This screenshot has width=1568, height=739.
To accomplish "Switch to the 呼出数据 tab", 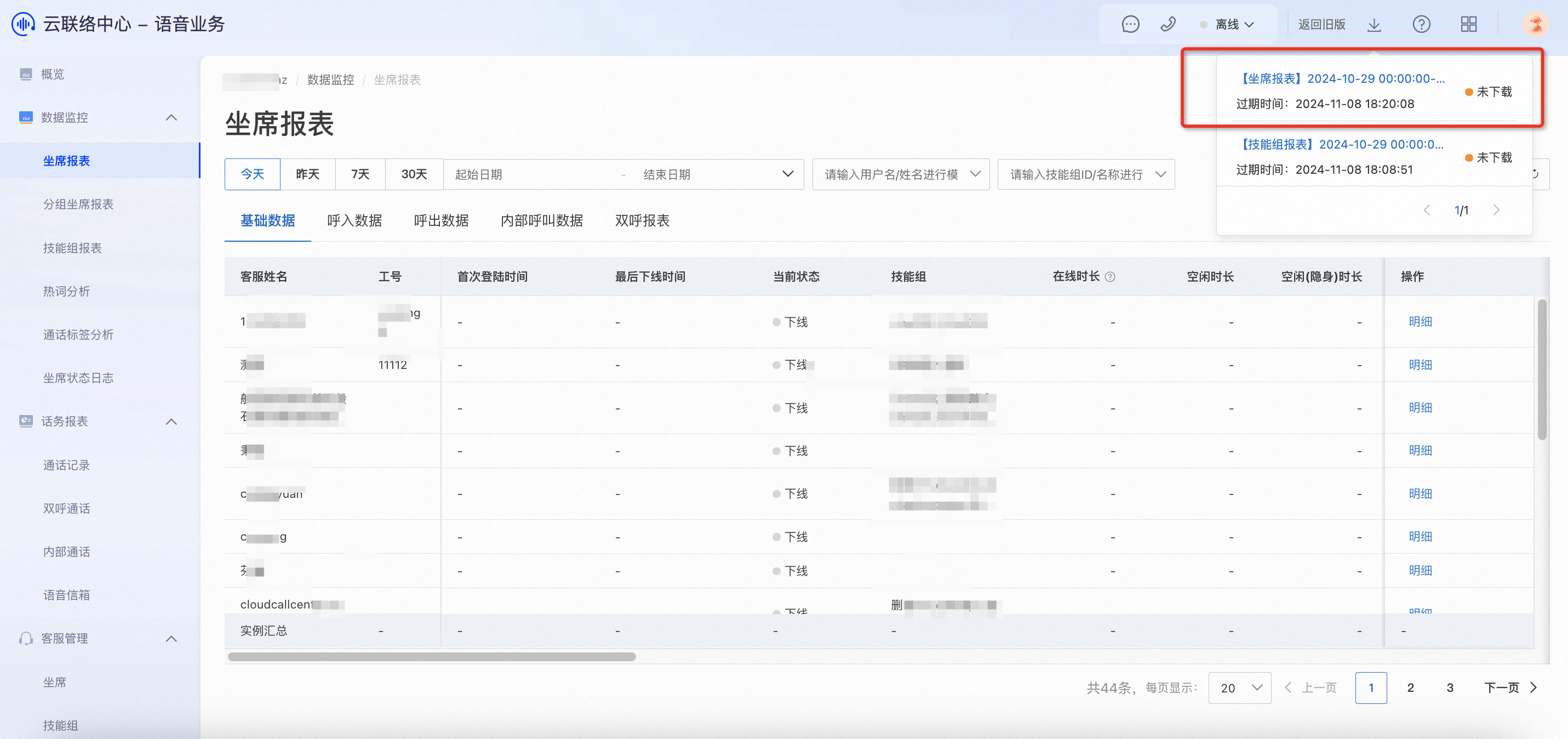I will click(x=441, y=220).
